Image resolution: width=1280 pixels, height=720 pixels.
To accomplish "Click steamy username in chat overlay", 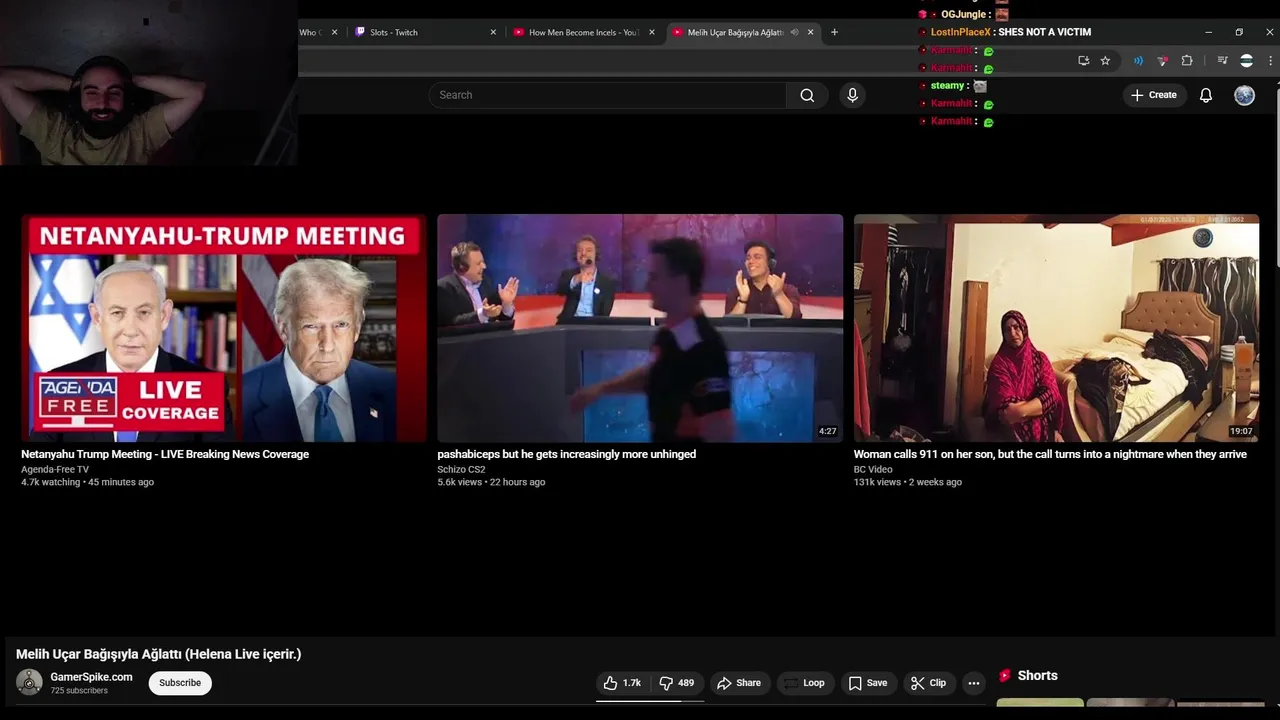I will click(947, 86).
